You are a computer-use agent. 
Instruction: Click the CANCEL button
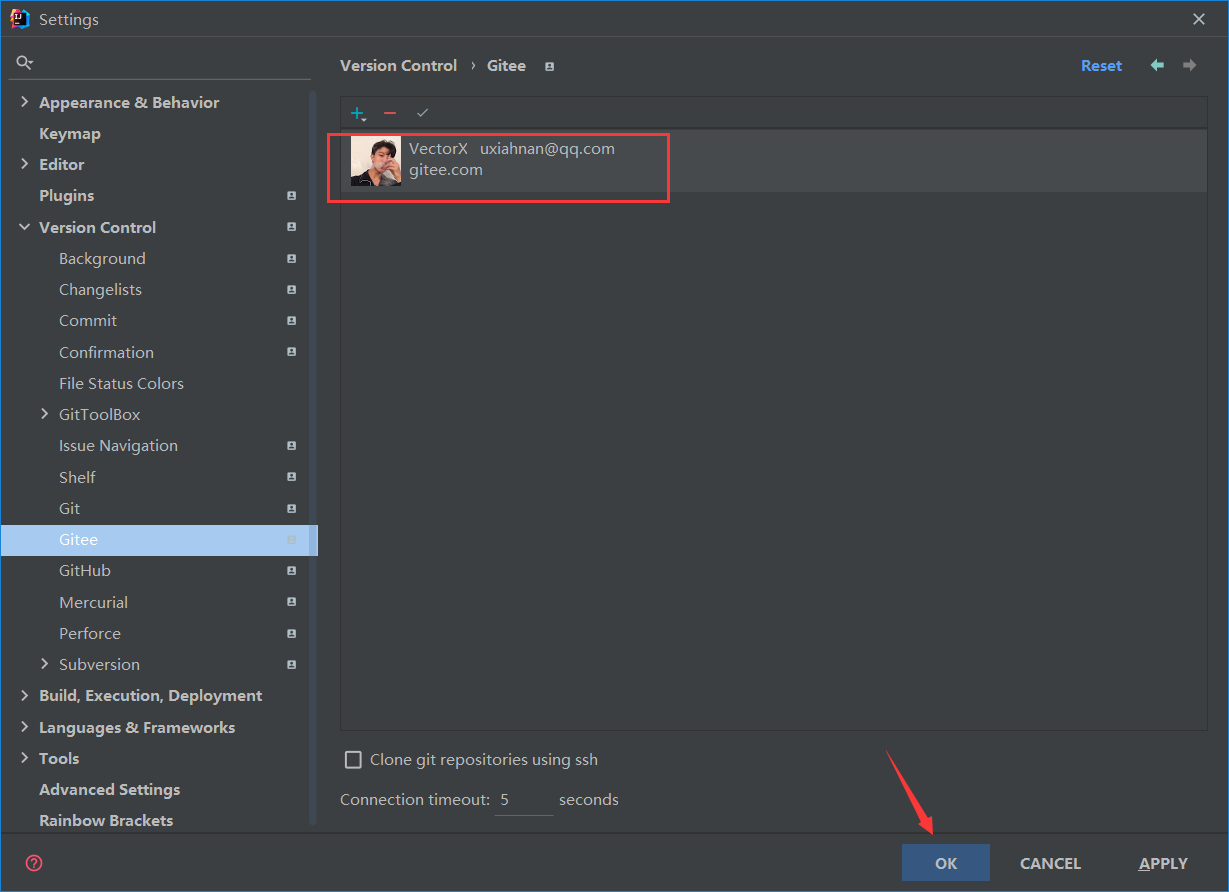[x=1050, y=863]
